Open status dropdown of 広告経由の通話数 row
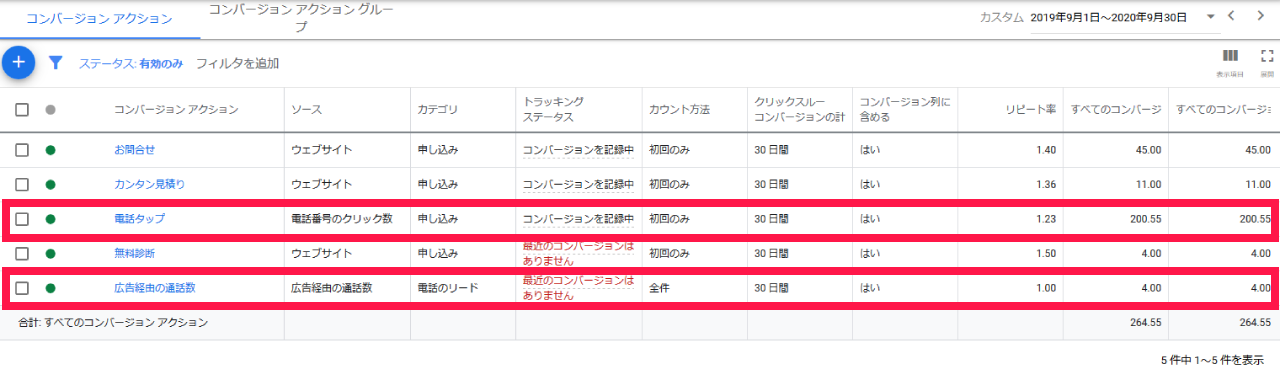 coord(50,289)
